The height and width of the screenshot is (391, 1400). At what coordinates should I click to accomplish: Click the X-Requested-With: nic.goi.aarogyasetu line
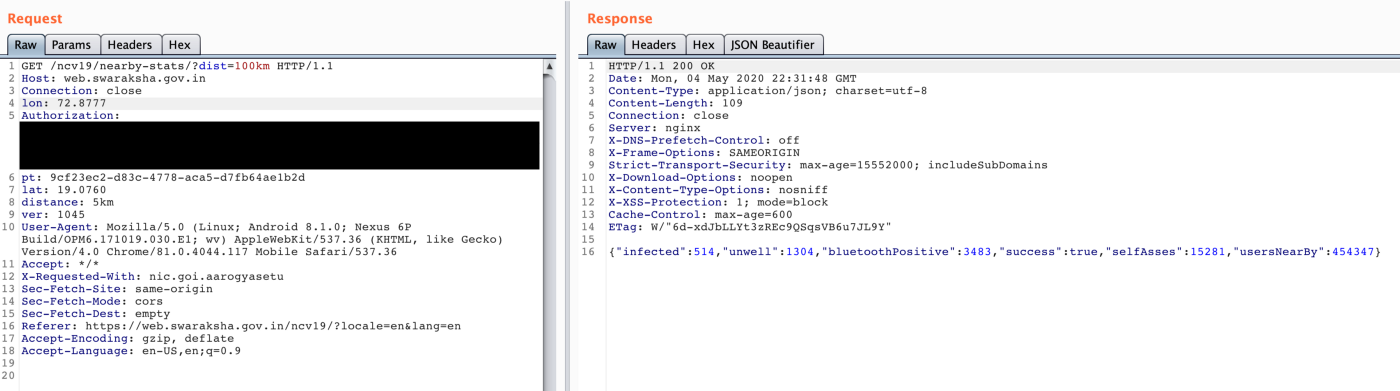point(152,276)
